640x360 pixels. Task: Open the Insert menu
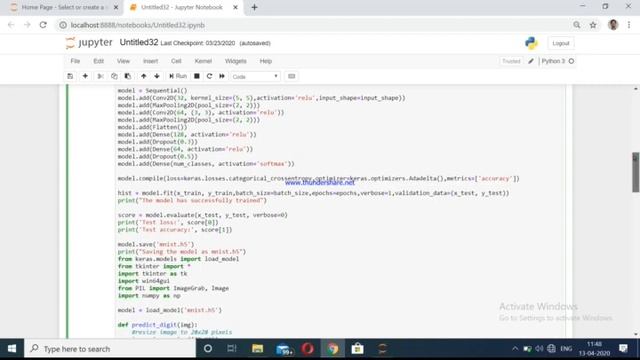pos(150,61)
